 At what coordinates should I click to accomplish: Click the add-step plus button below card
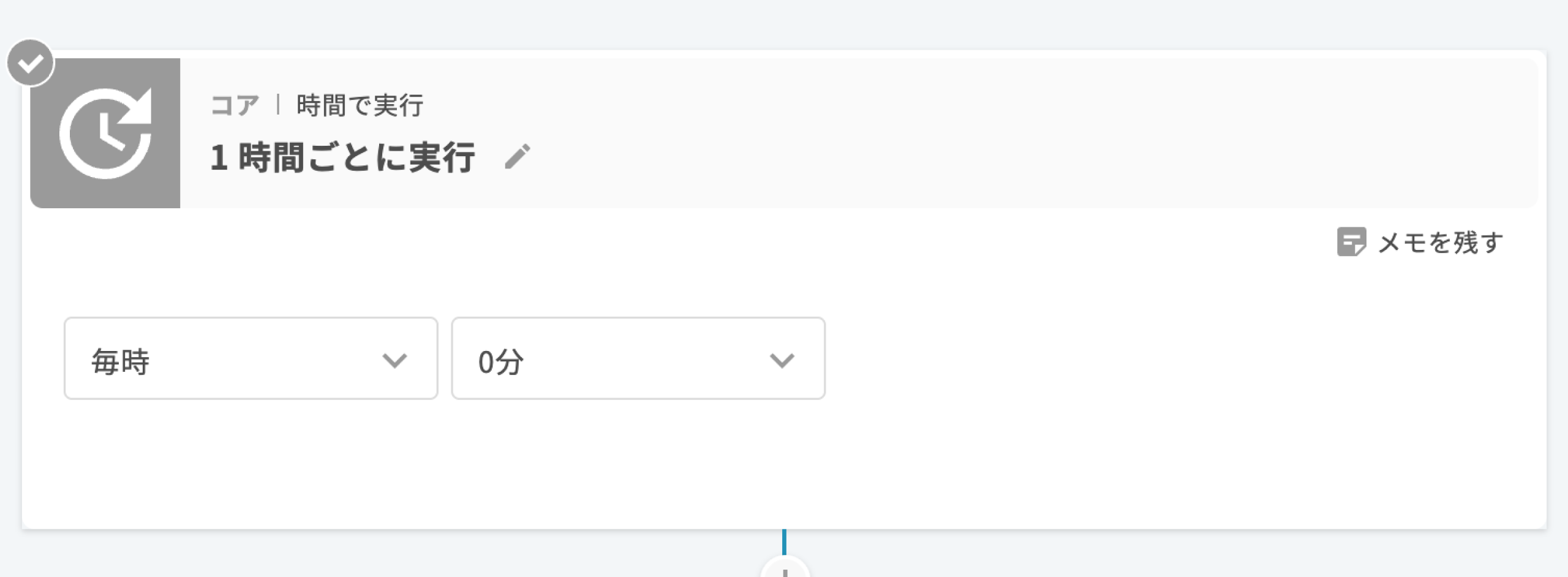click(x=785, y=570)
